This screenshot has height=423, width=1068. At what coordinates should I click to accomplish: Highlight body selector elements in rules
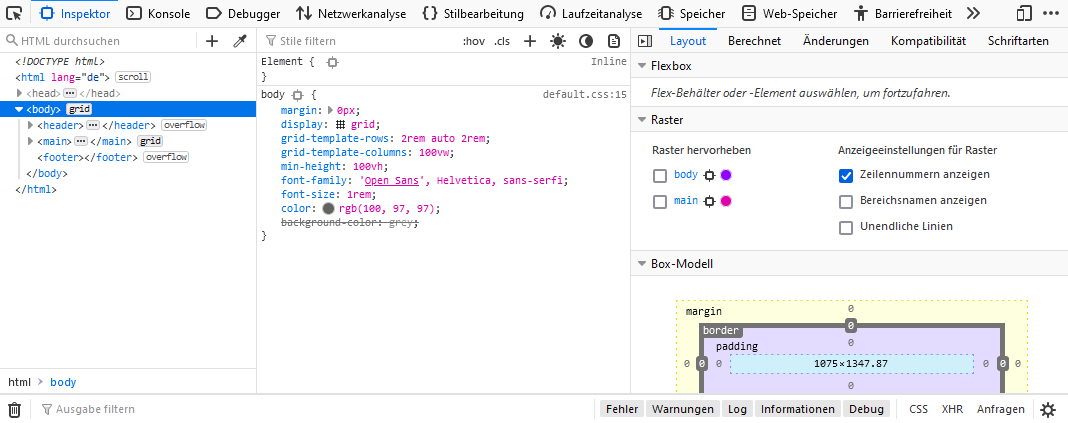click(297, 95)
